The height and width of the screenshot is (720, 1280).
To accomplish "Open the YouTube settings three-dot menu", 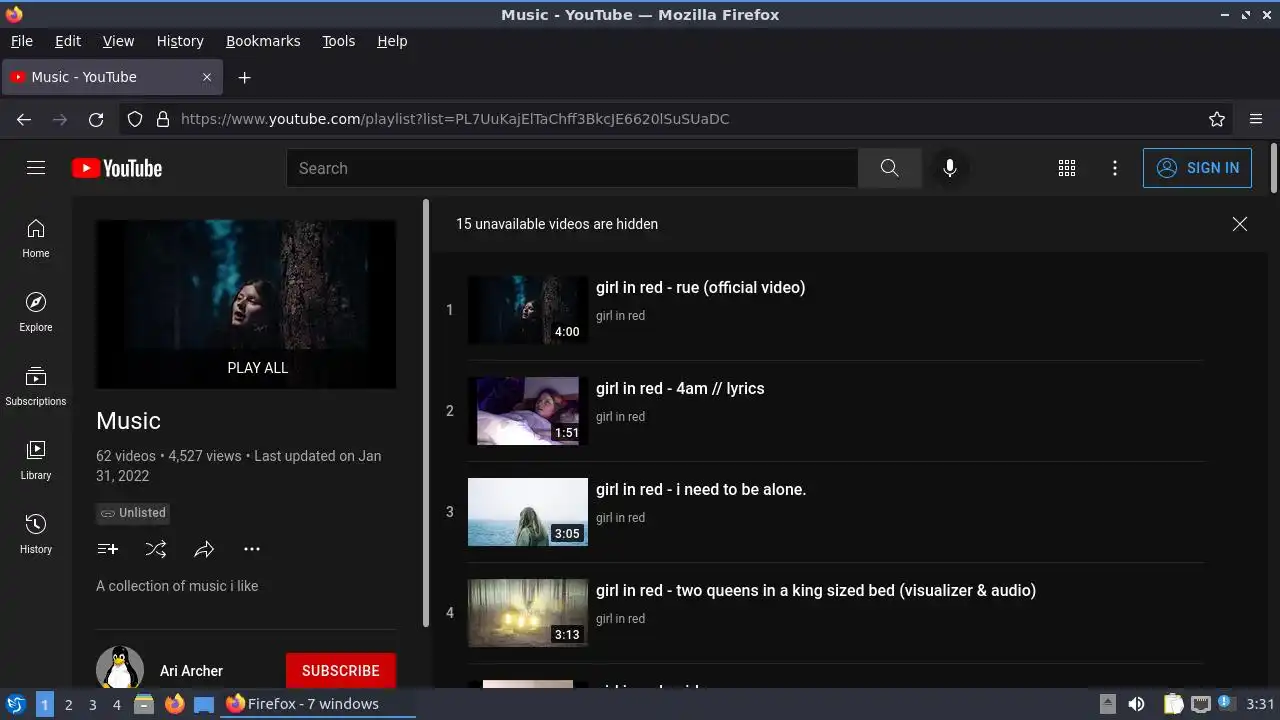I will click(x=1115, y=168).
